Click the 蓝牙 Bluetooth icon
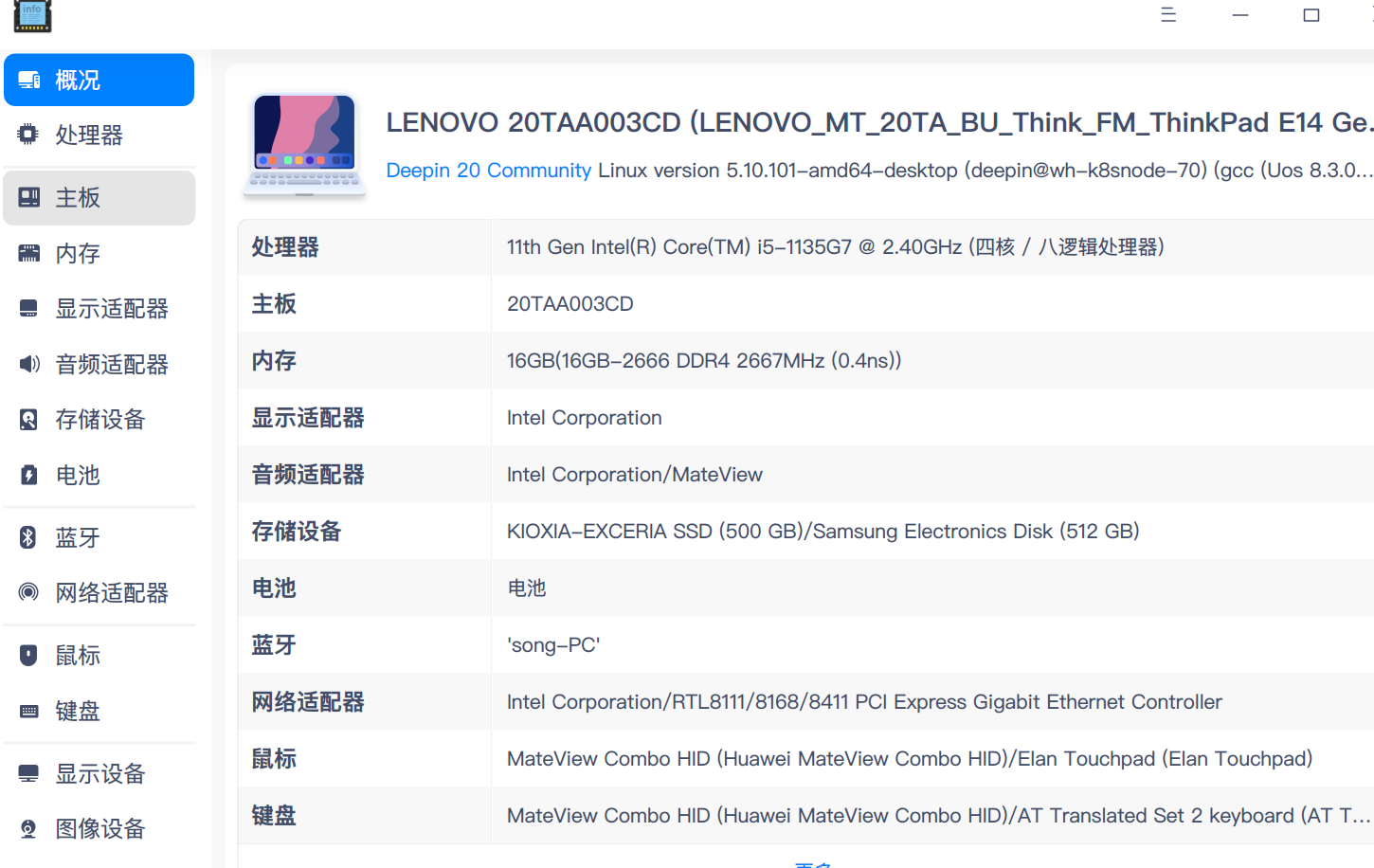This screenshot has width=1374, height=868. point(28,537)
